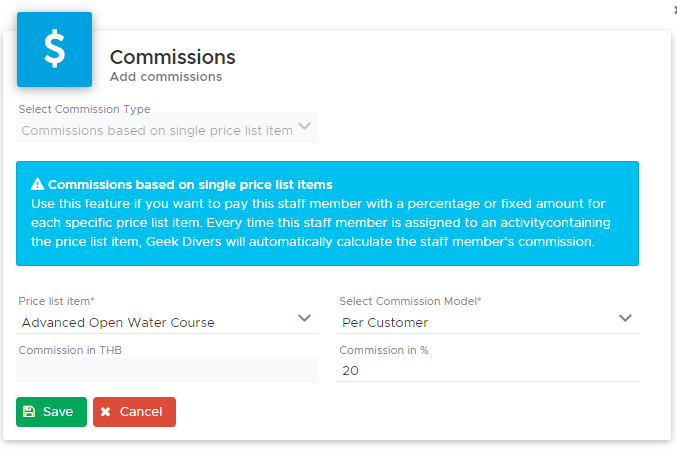Open the Commissions based on single price list item dropdown
The height and width of the screenshot is (449, 677).
[x=167, y=130]
